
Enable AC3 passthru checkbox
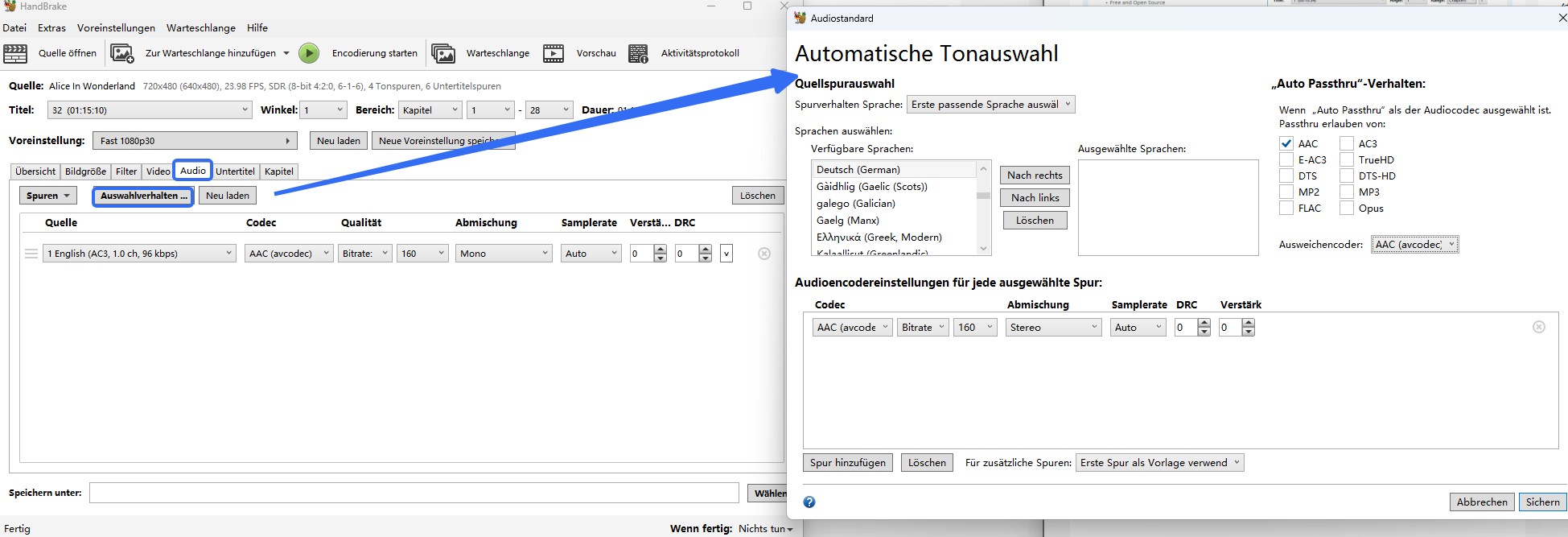(1347, 143)
